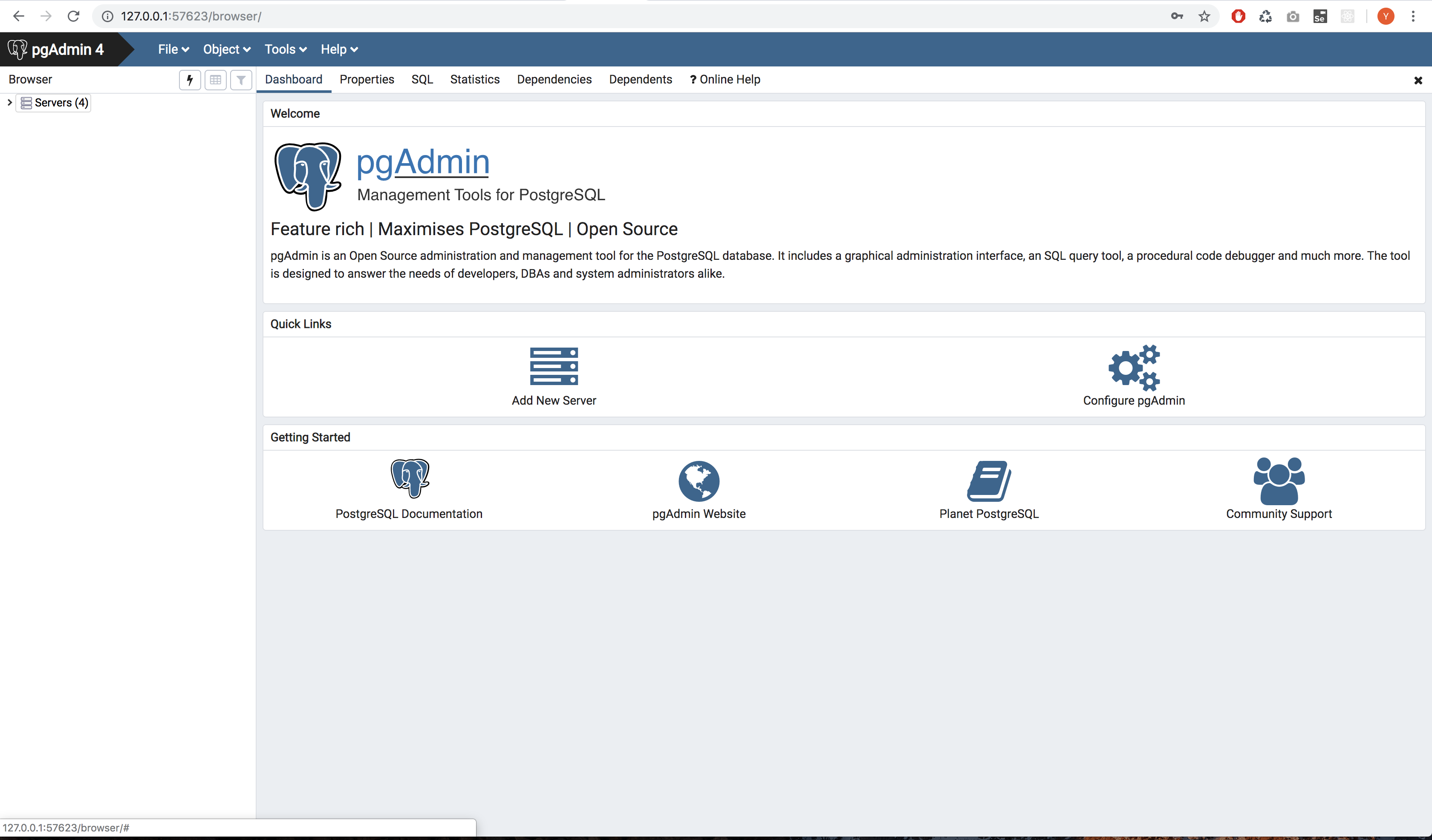1432x840 pixels.
Task: Open the pgAdmin Website globe icon
Action: tap(699, 481)
